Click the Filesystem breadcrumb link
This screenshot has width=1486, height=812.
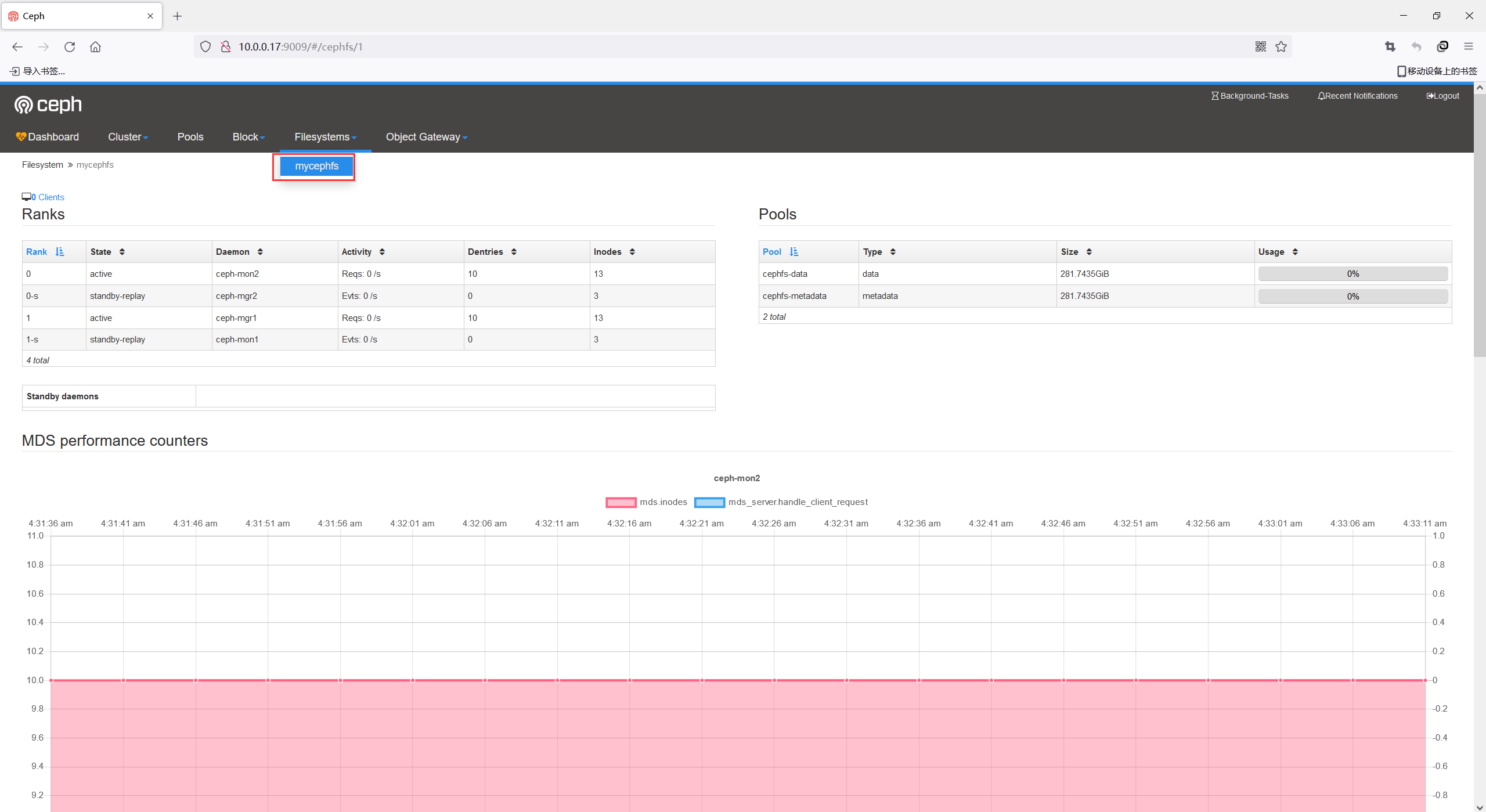click(42, 164)
